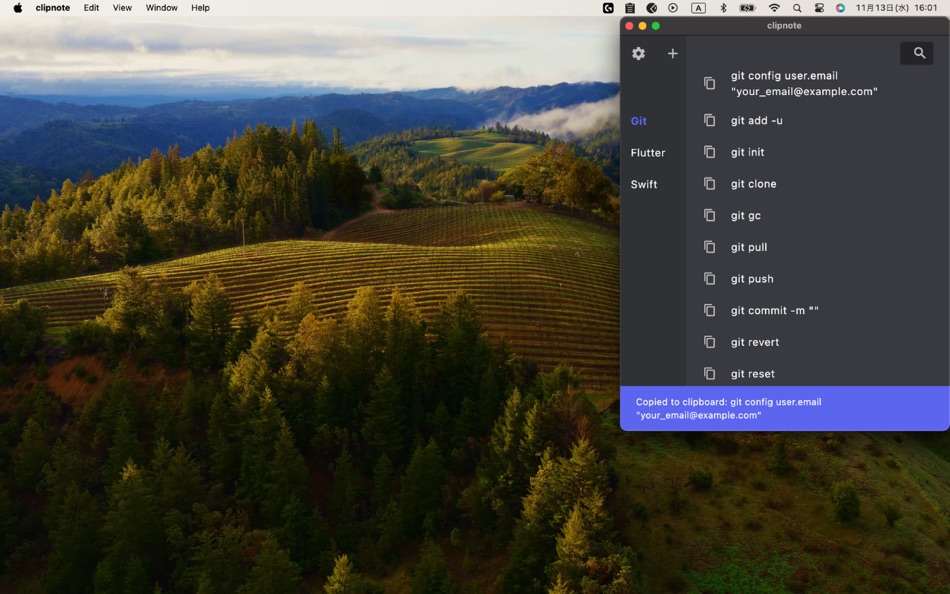Open the Edit menu
Viewport: 950px width, 594px height.
(91, 7)
